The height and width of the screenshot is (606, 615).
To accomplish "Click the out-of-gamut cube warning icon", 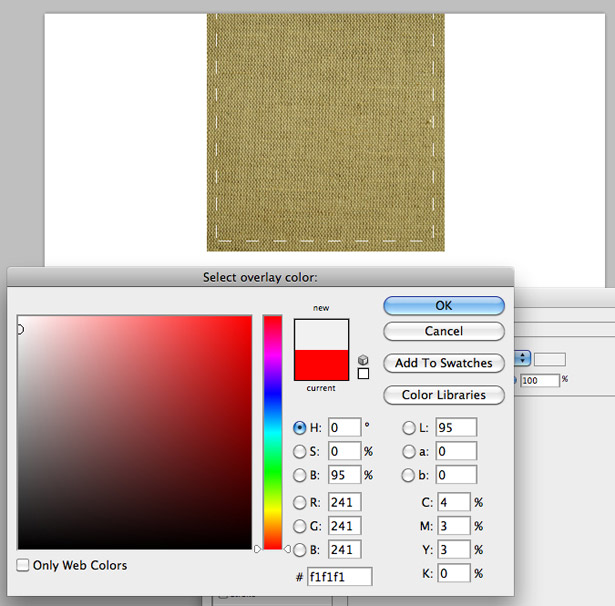I will tap(363, 360).
